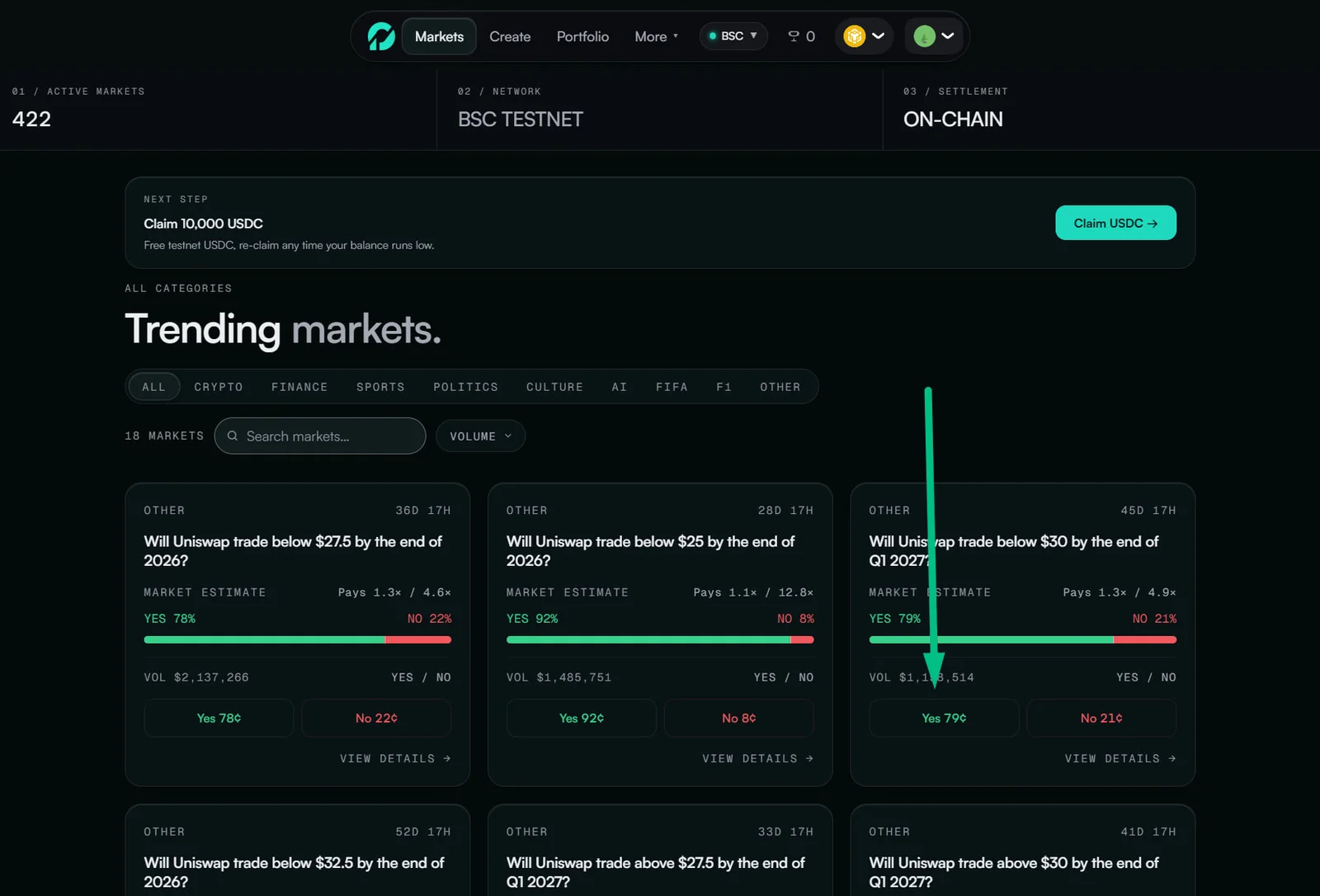
Task: View details of below $25 market
Action: (757, 758)
